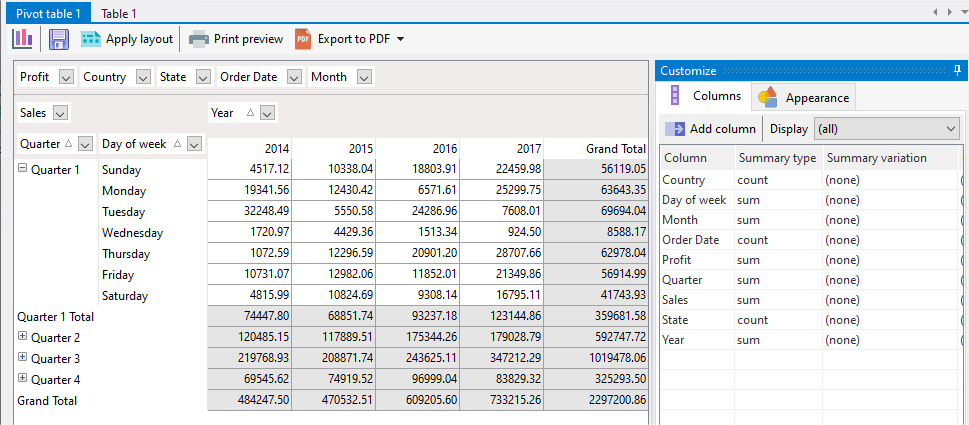Expand the Quarter 2 row group

(22, 337)
